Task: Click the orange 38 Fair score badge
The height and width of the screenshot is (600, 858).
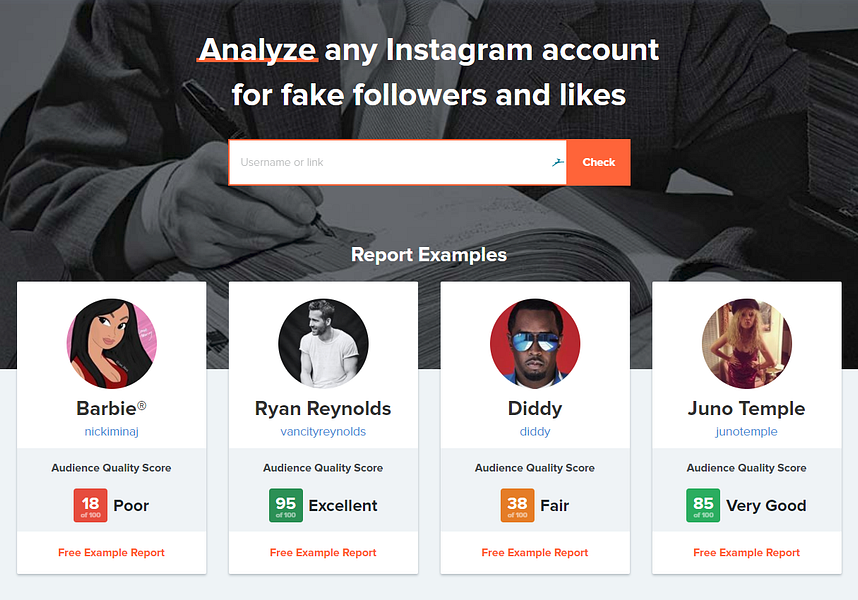Action: pyautogui.click(x=516, y=505)
